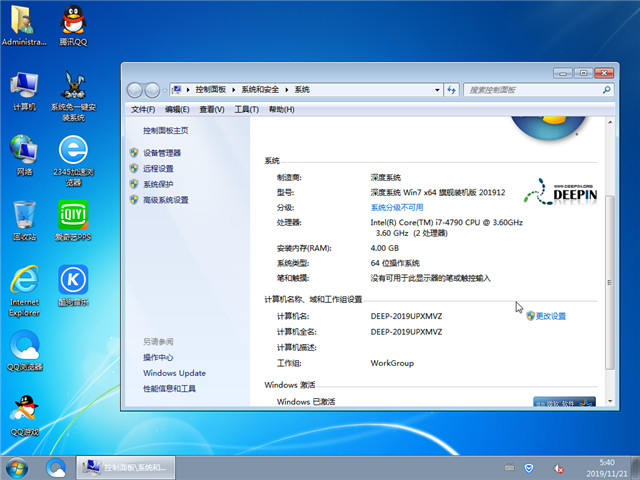Open the recent pages dropdown near nav arrows

pos(164,90)
